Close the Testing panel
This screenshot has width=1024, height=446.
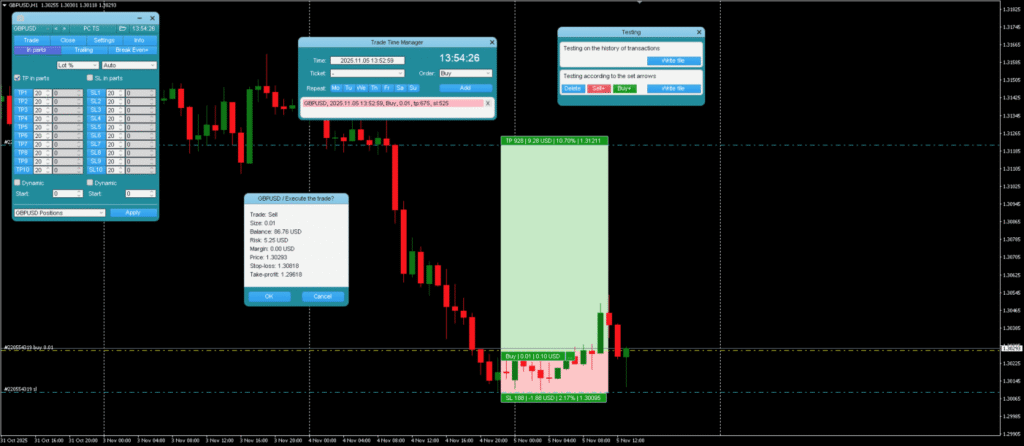click(x=697, y=32)
